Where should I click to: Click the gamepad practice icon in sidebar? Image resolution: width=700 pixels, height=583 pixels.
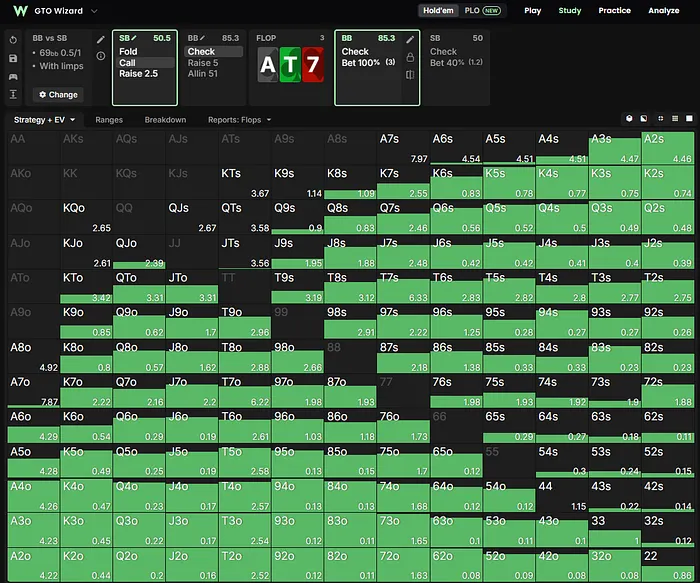pyautogui.click(x=13, y=77)
